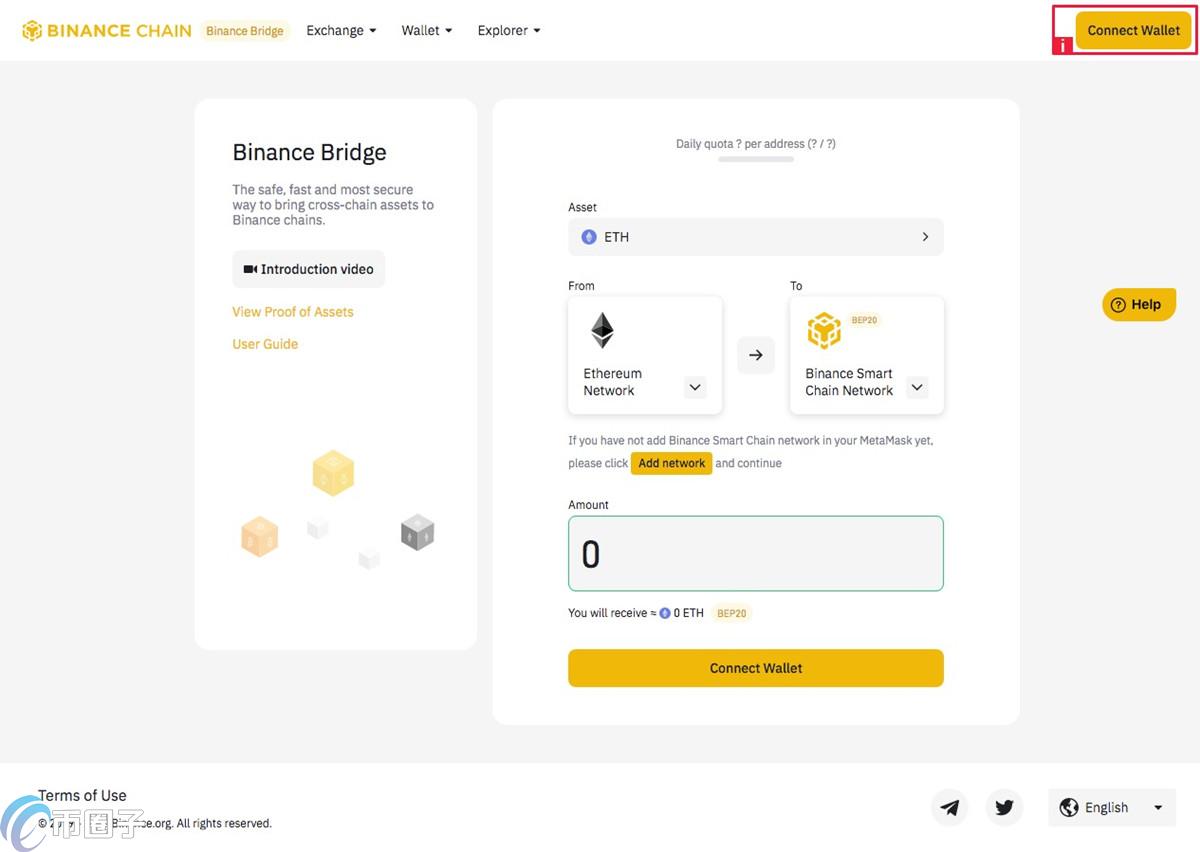The image size is (1200, 852).
Task: Open the Wallet menu
Action: (x=427, y=31)
